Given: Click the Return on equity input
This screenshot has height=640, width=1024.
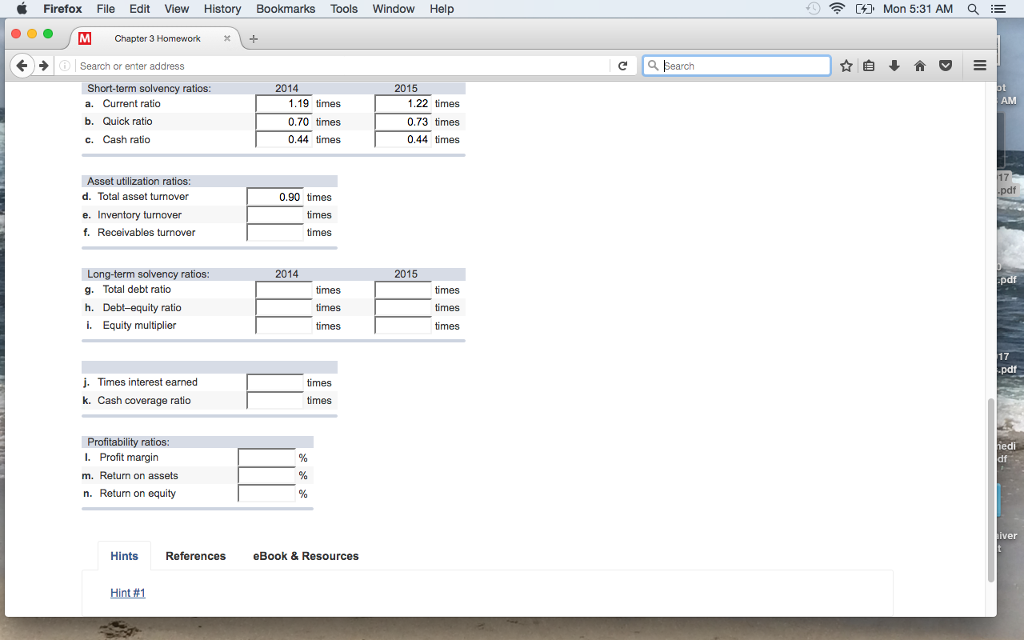Looking at the screenshot, I should 266,493.
